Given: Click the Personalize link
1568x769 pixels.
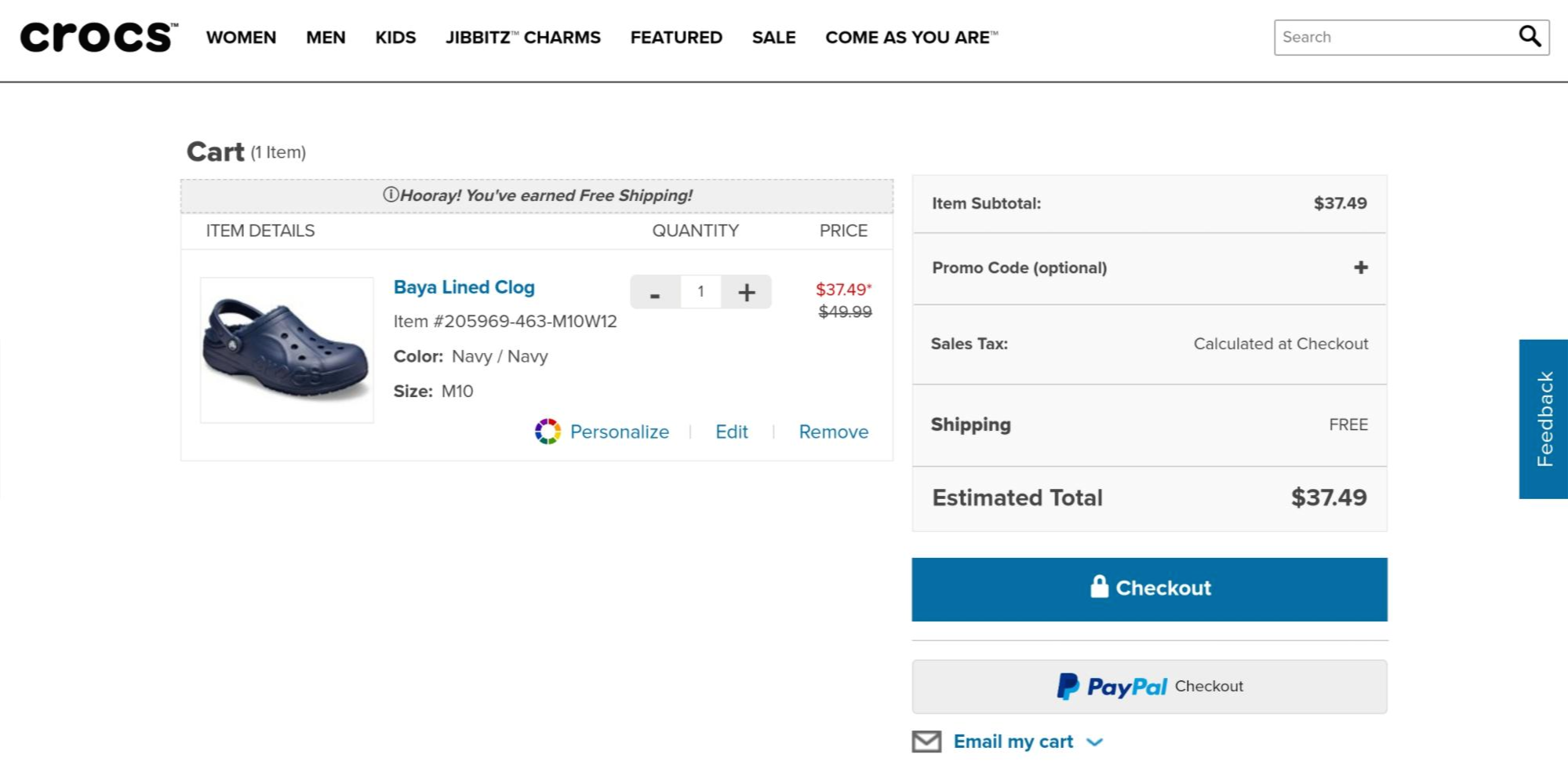Looking at the screenshot, I should click(x=620, y=432).
